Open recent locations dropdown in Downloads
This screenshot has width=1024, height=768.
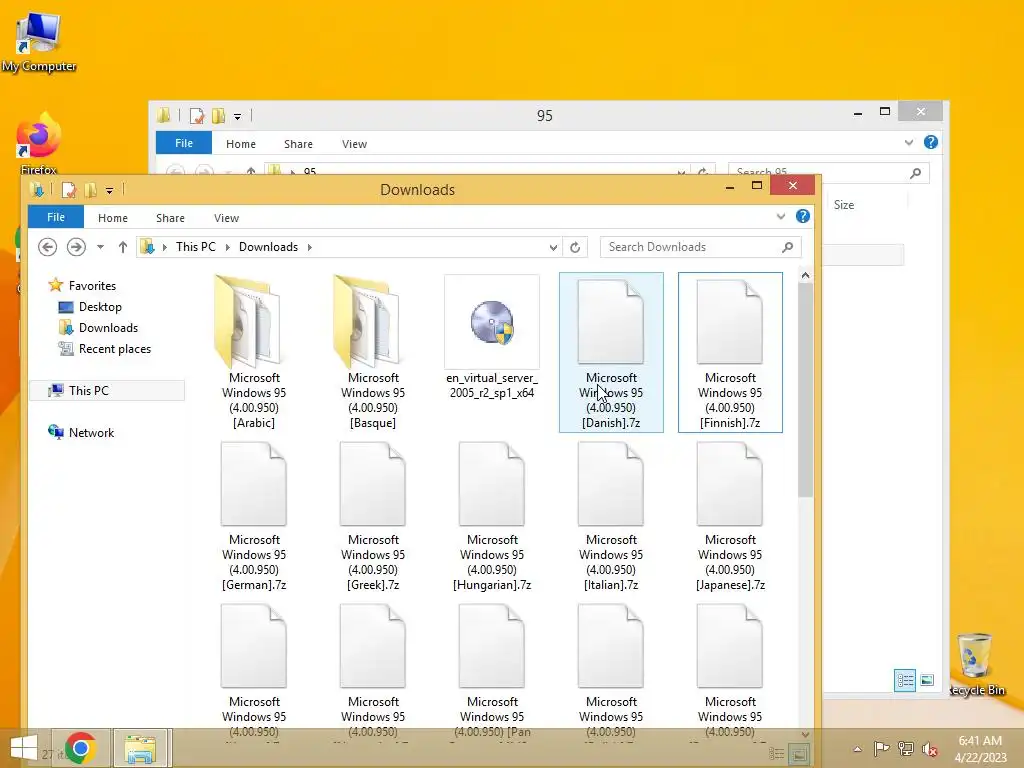pyautogui.click(x=100, y=247)
